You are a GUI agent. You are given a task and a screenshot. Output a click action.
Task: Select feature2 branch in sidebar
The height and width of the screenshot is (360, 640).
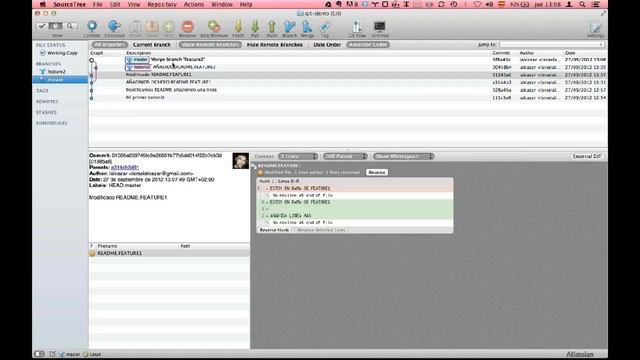pos(56,71)
